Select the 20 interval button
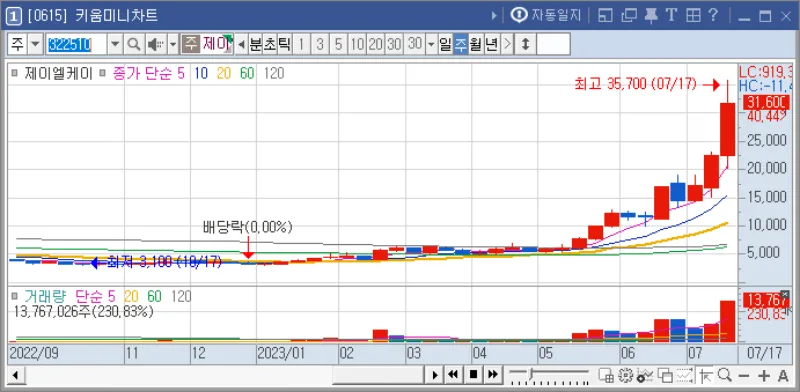800x392 pixels. (x=376, y=44)
